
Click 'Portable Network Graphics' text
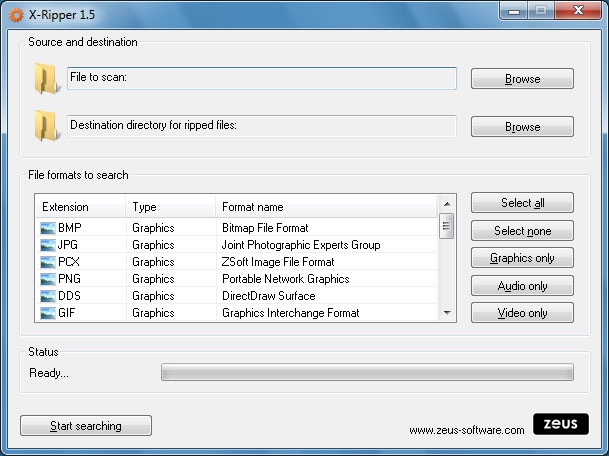pyautogui.click(x=285, y=279)
